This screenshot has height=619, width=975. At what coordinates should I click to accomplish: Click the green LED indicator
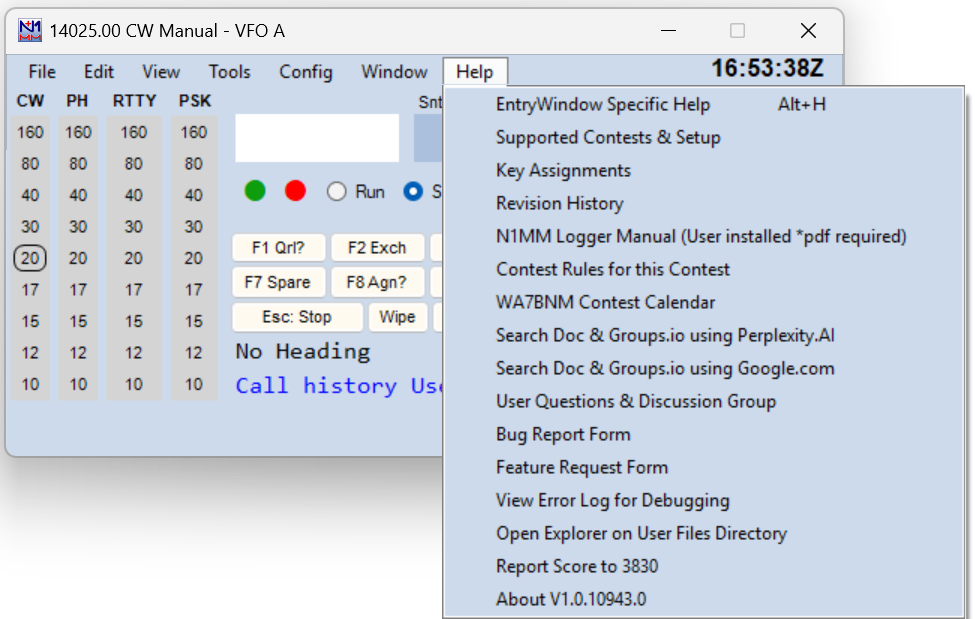255,191
